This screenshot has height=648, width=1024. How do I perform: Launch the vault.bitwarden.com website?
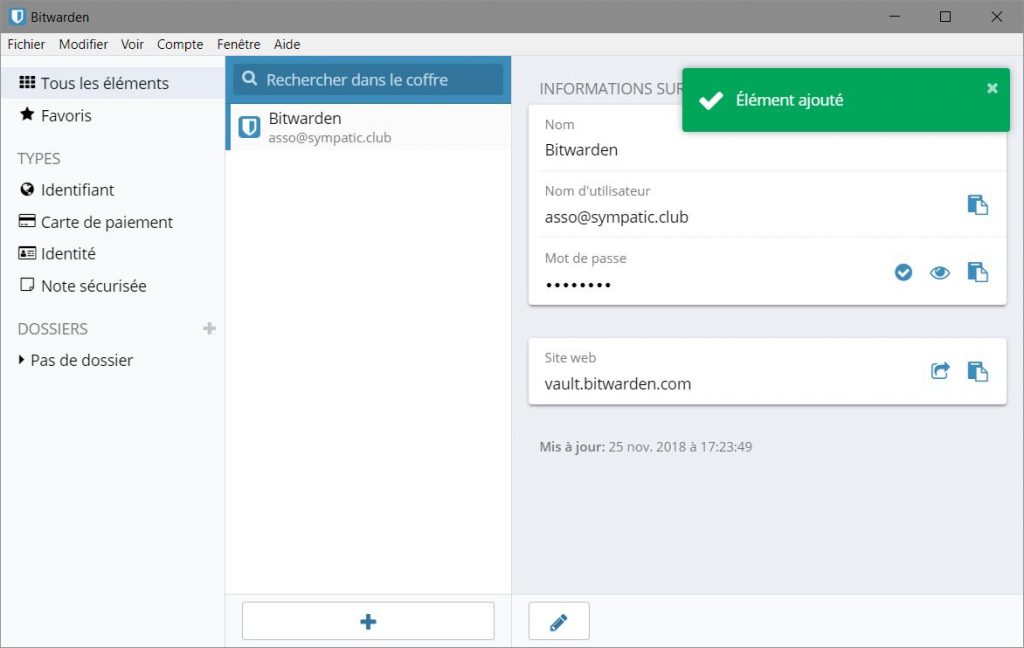[940, 371]
